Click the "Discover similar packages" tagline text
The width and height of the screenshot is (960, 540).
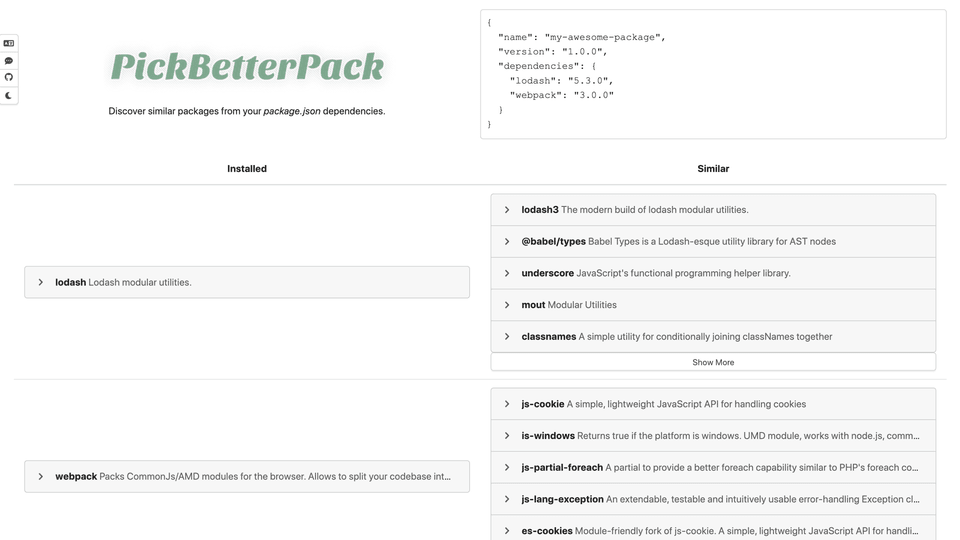[x=247, y=111]
